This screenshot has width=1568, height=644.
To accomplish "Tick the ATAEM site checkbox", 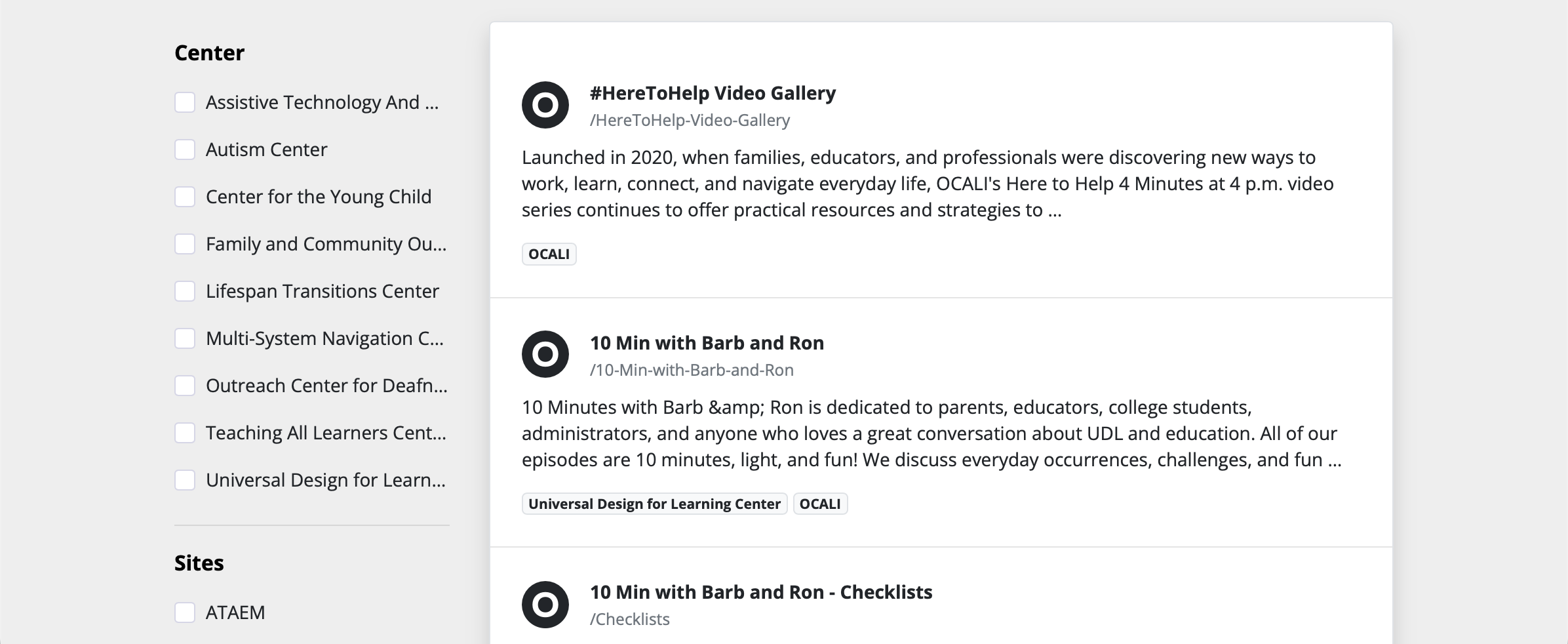I will (185, 613).
